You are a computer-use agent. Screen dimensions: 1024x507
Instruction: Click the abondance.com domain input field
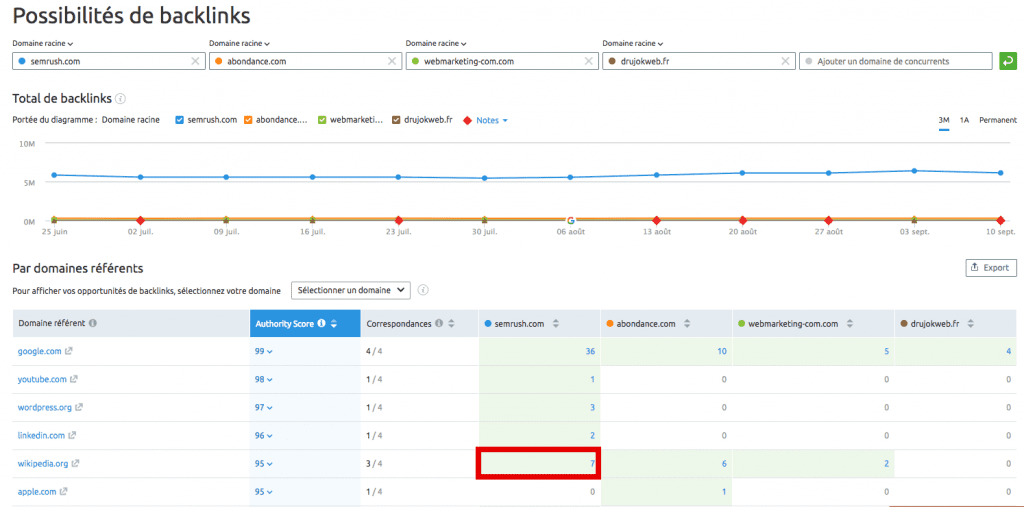[305, 61]
